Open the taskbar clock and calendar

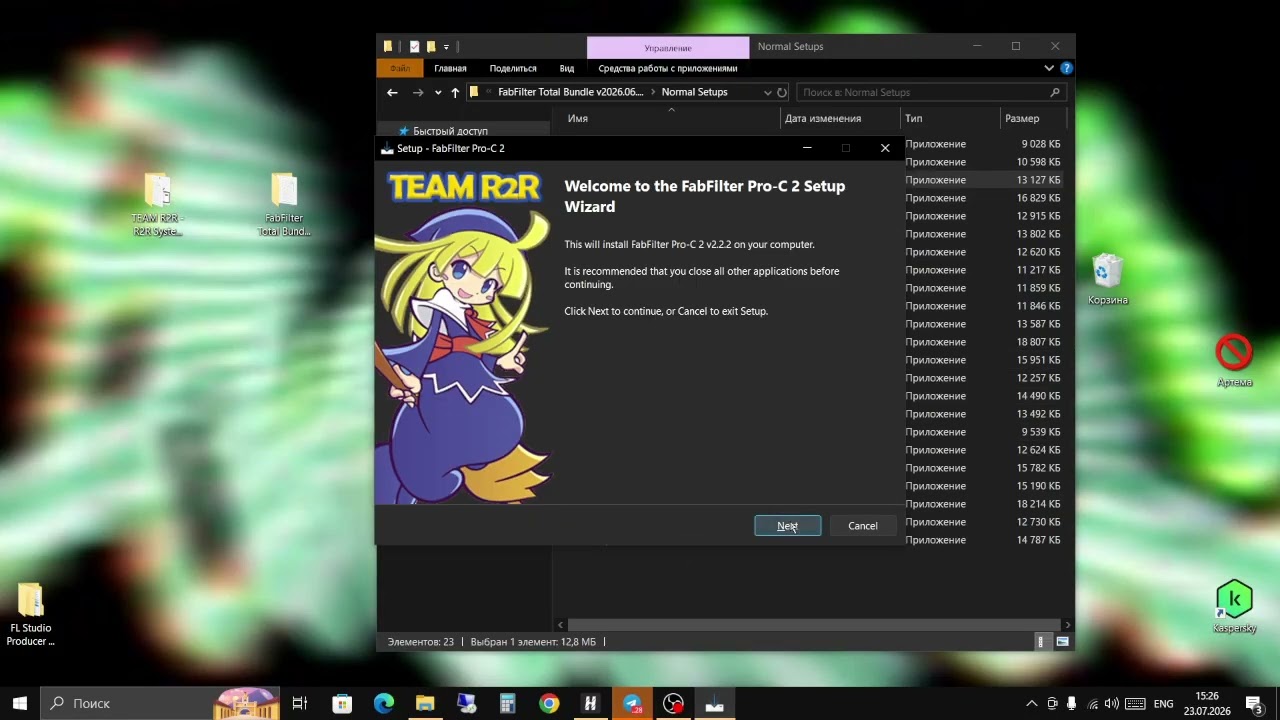coord(1207,703)
